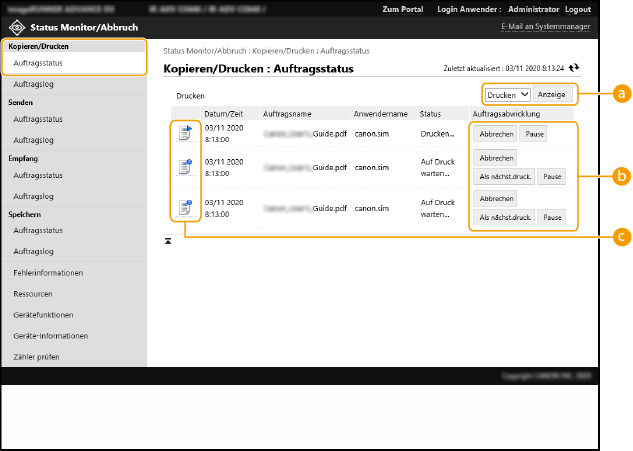Image resolution: width=633 pixels, height=451 pixels.
Task: Click Abbrechen for the second job
Action: [496, 158]
